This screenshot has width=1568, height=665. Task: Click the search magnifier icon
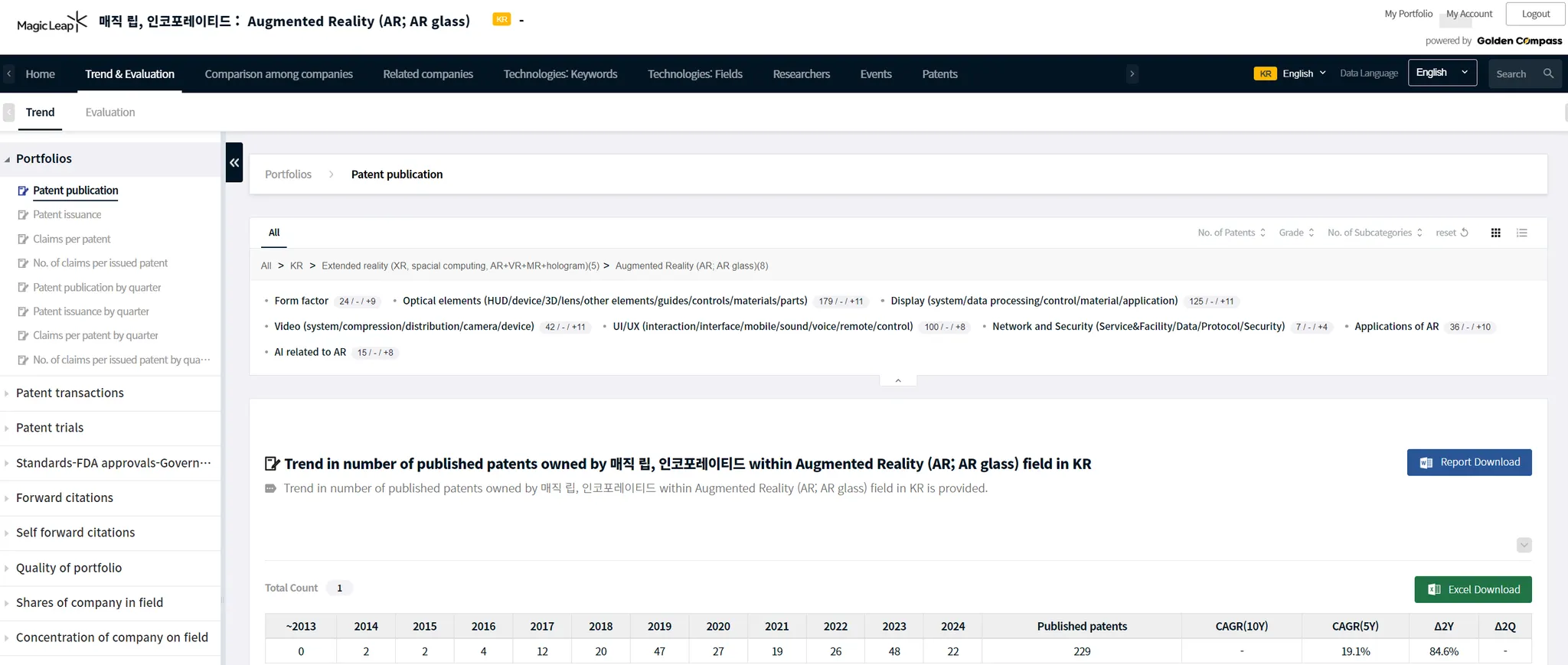(x=1548, y=73)
